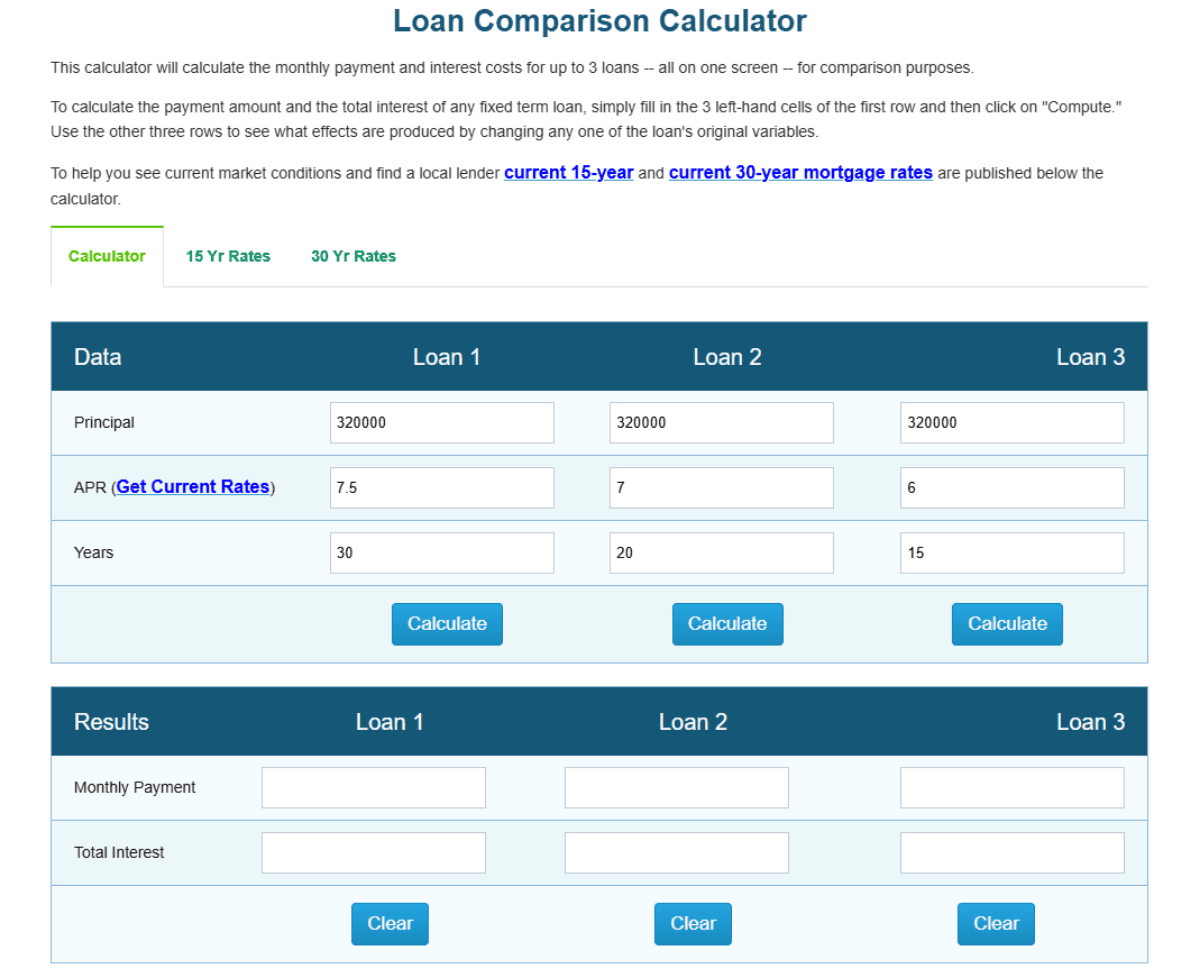
Task: Calculate results for Loan 3
Action: (x=1007, y=623)
